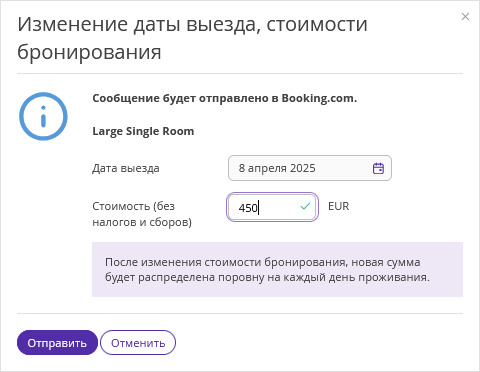480x372 pixels.
Task: Click the purple note about cost distribution
Action: tap(277, 269)
